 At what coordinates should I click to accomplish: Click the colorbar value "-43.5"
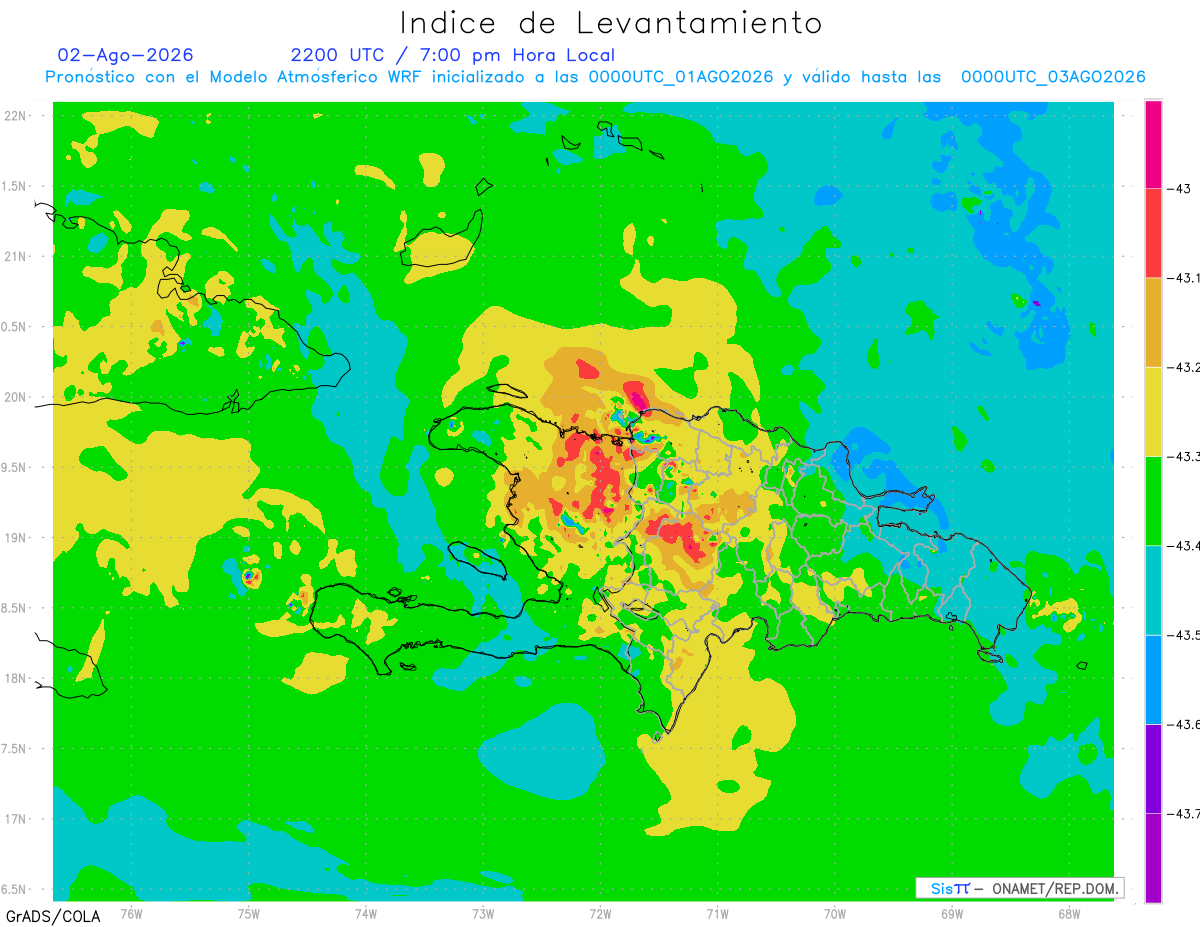tap(1183, 635)
